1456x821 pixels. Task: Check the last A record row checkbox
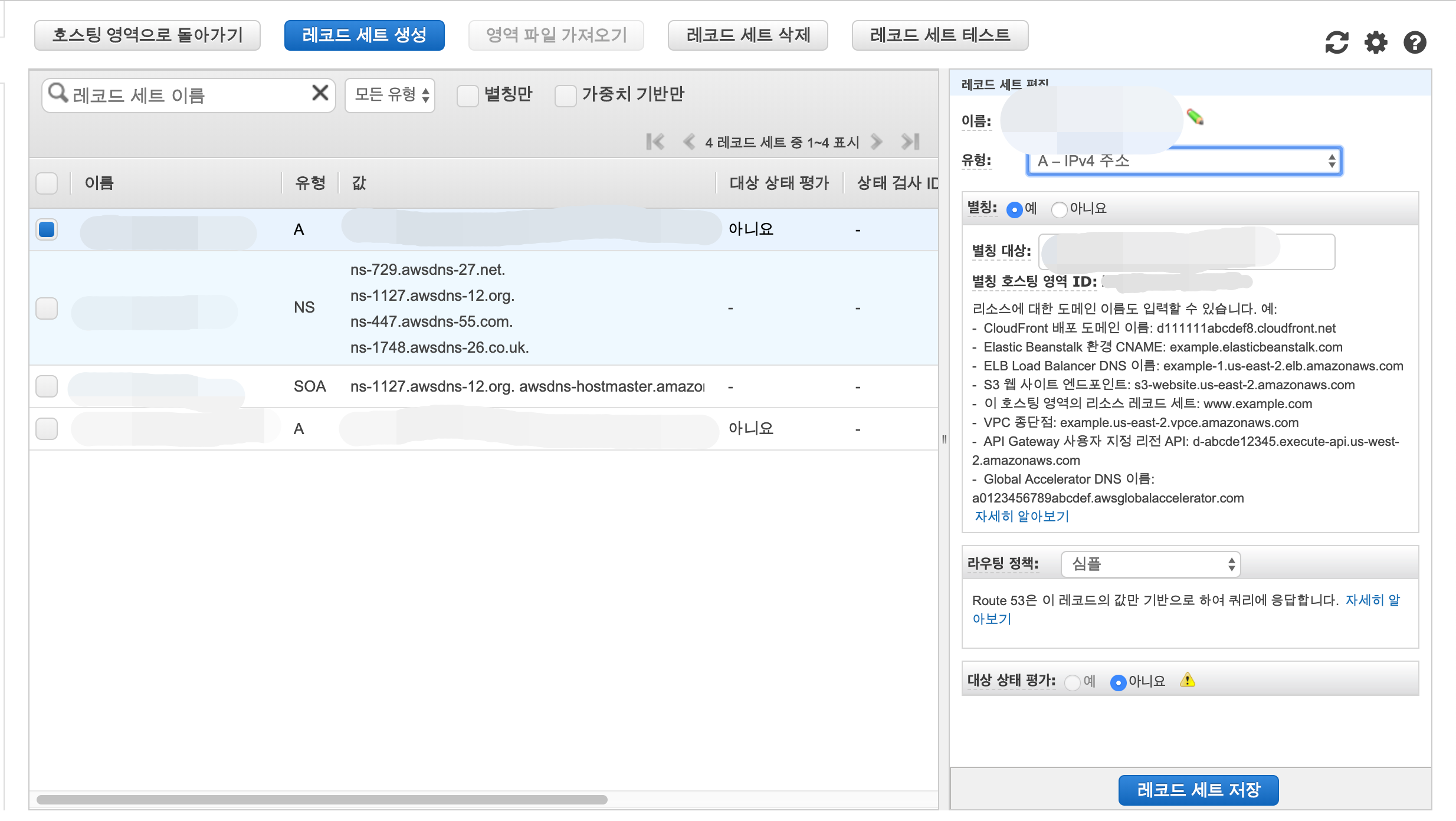[x=47, y=429]
